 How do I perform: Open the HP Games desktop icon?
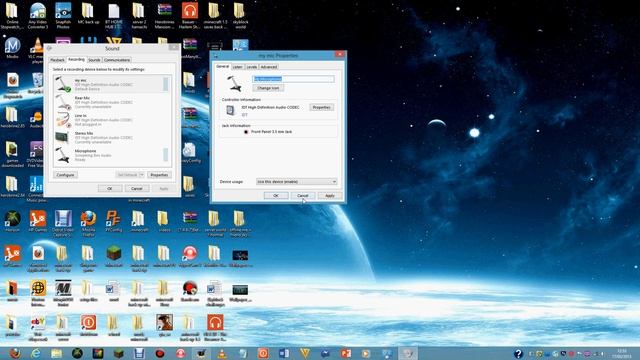coord(38,222)
